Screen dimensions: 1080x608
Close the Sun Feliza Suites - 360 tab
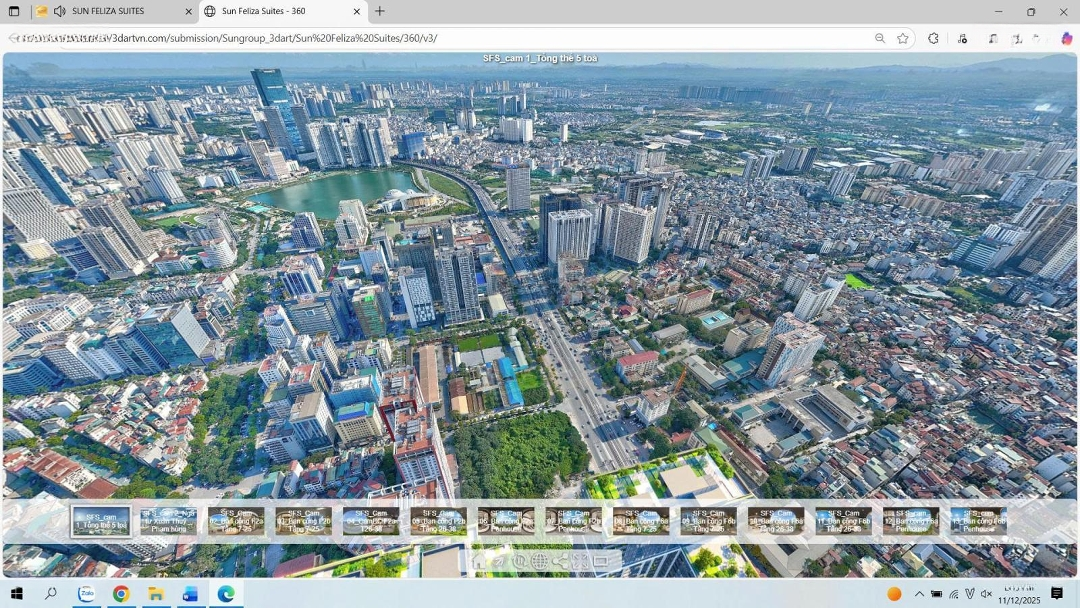click(357, 12)
